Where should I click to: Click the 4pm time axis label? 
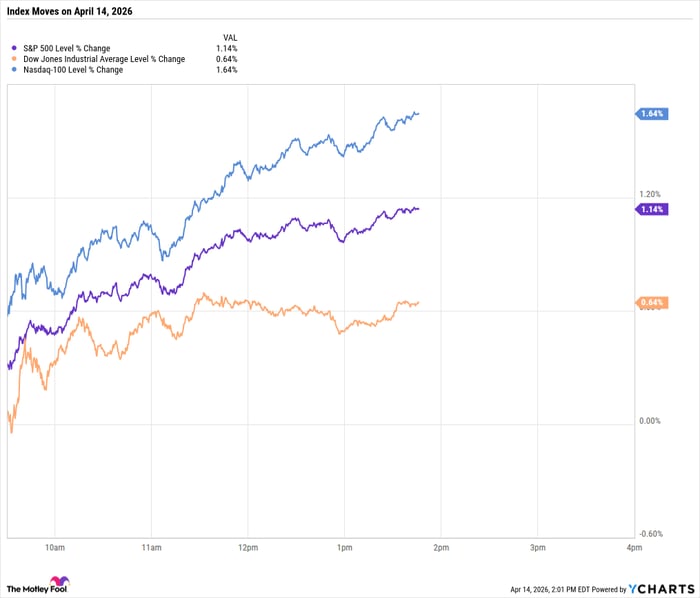(x=633, y=549)
